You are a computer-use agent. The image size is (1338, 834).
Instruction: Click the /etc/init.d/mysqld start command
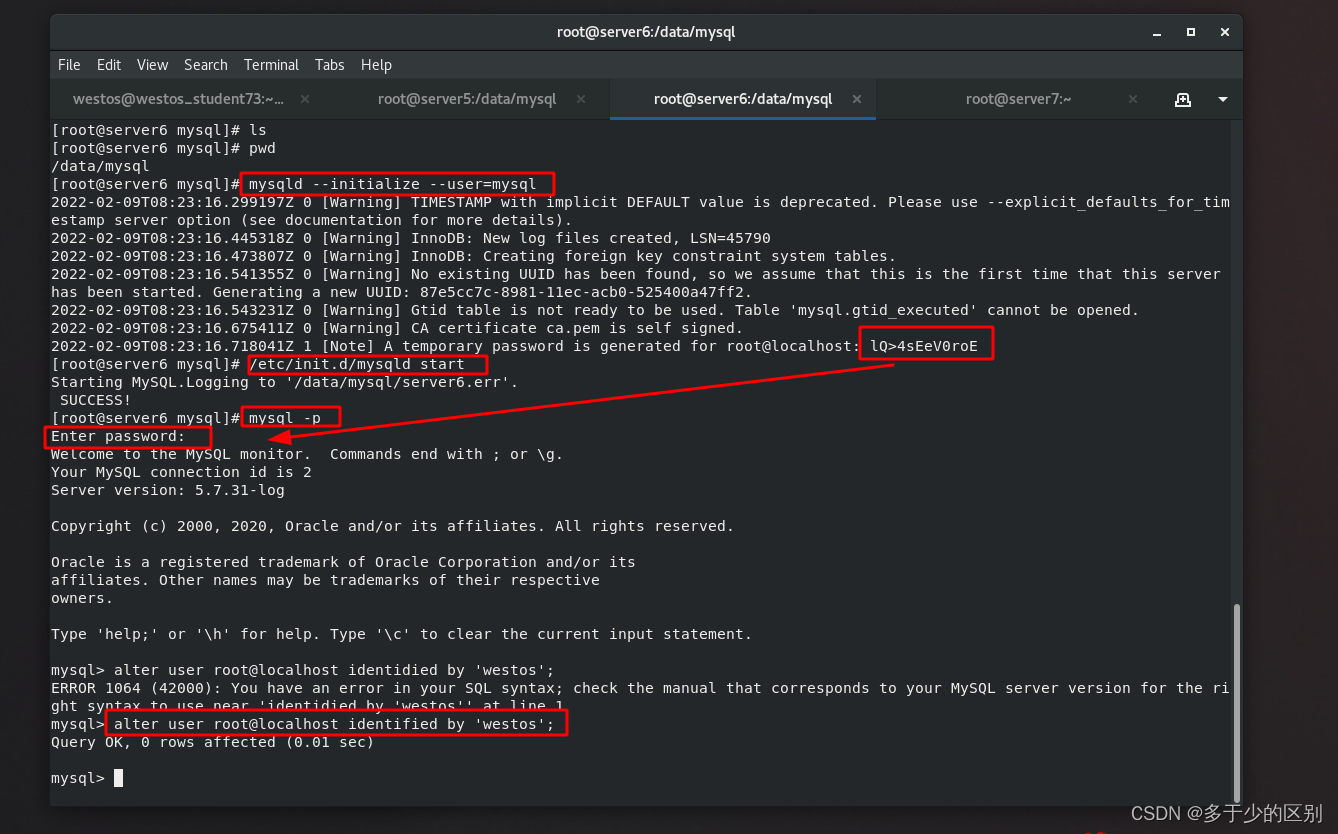point(357,364)
